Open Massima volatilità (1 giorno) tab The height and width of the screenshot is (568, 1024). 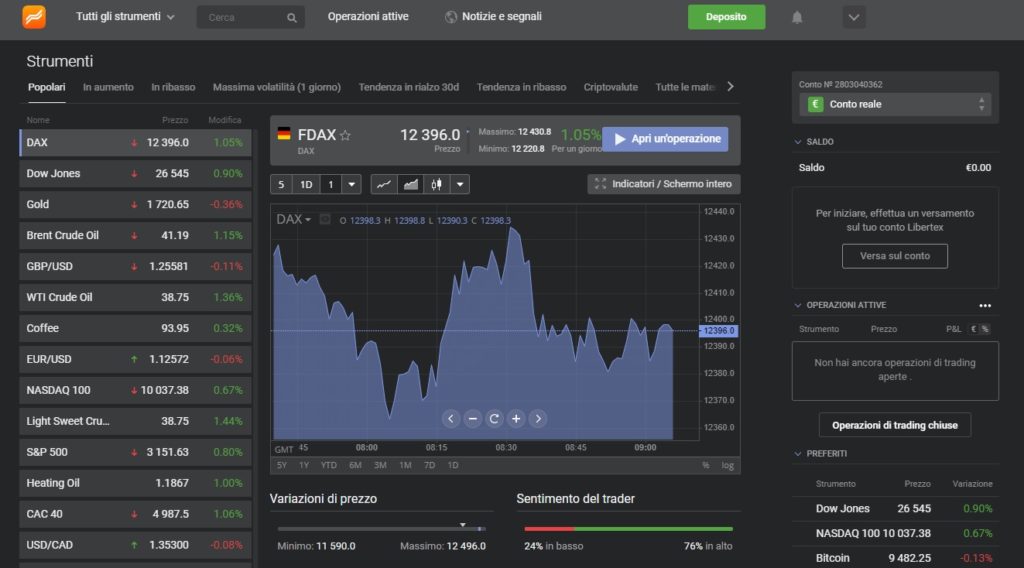tap(277, 87)
